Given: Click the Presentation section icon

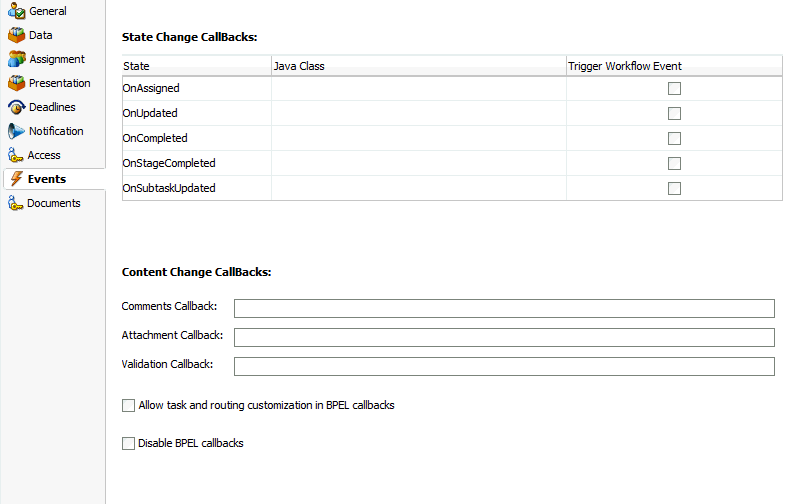Looking at the screenshot, I should [x=16, y=83].
